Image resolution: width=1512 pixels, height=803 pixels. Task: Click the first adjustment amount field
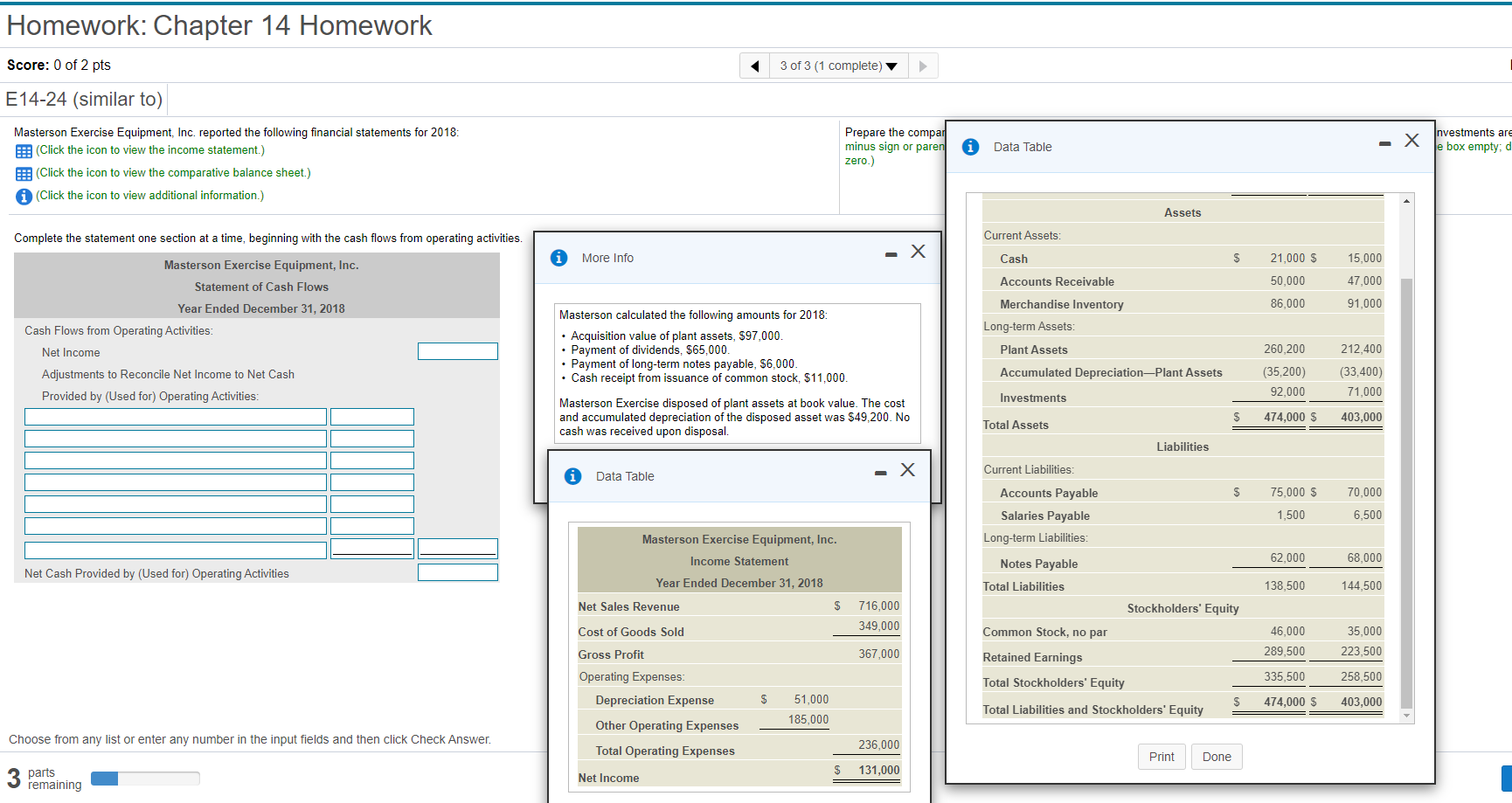click(372, 417)
